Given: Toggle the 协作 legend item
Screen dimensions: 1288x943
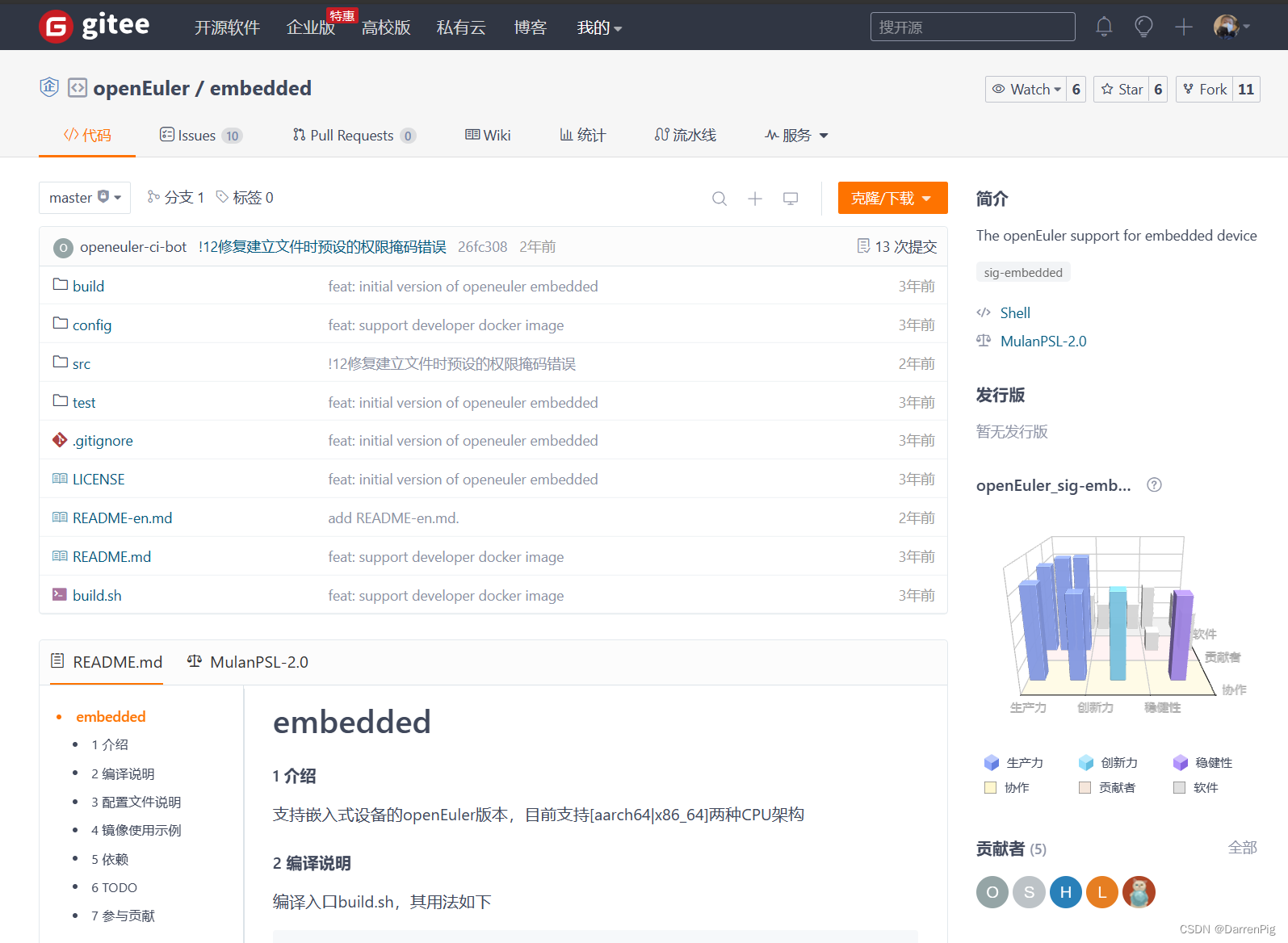Looking at the screenshot, I should tap(1006, 788).
